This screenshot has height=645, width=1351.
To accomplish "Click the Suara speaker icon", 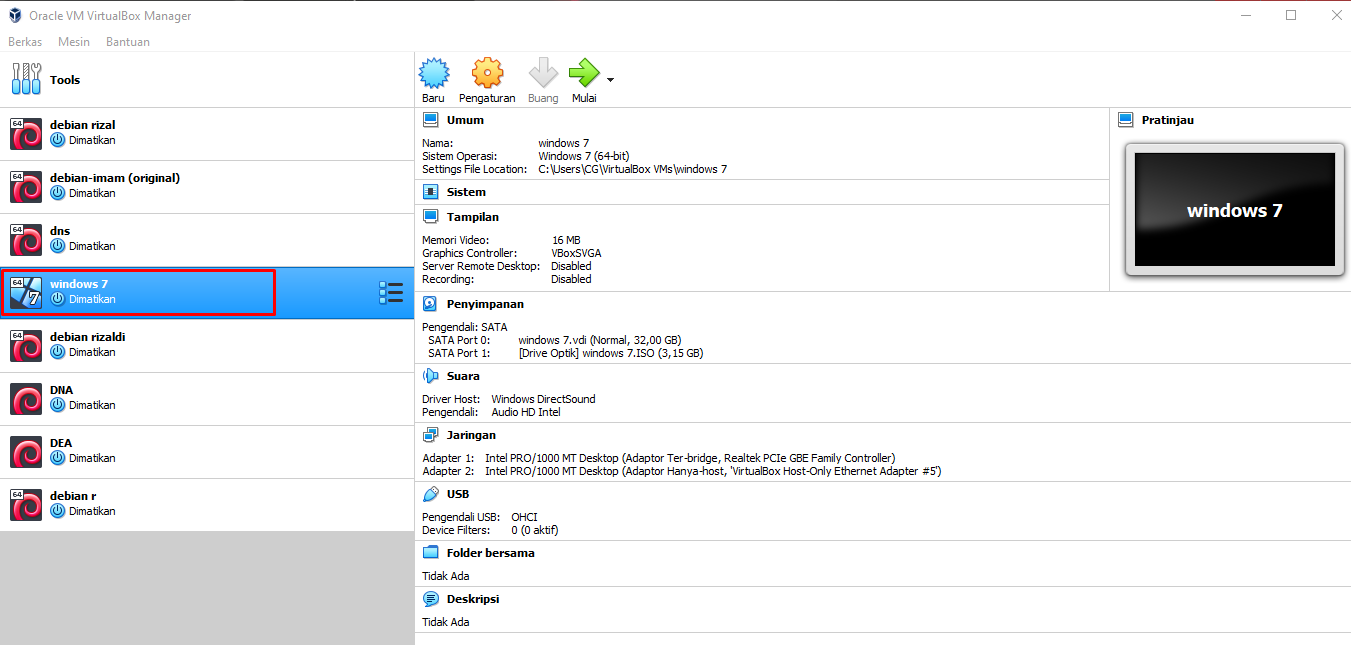I will 430,376.
